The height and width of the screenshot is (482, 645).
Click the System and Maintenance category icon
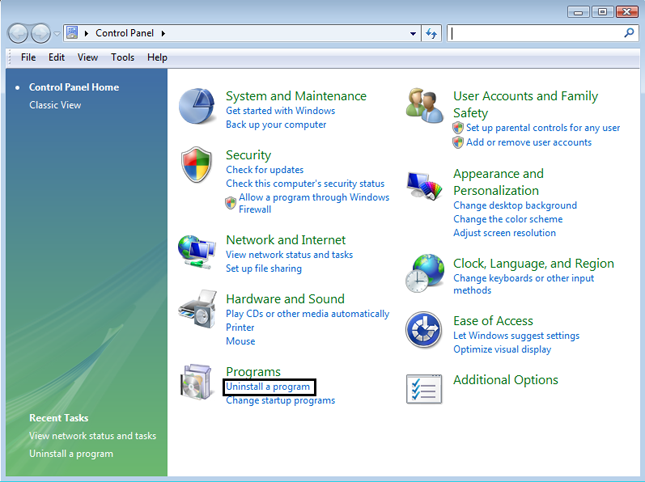(197, 107)
